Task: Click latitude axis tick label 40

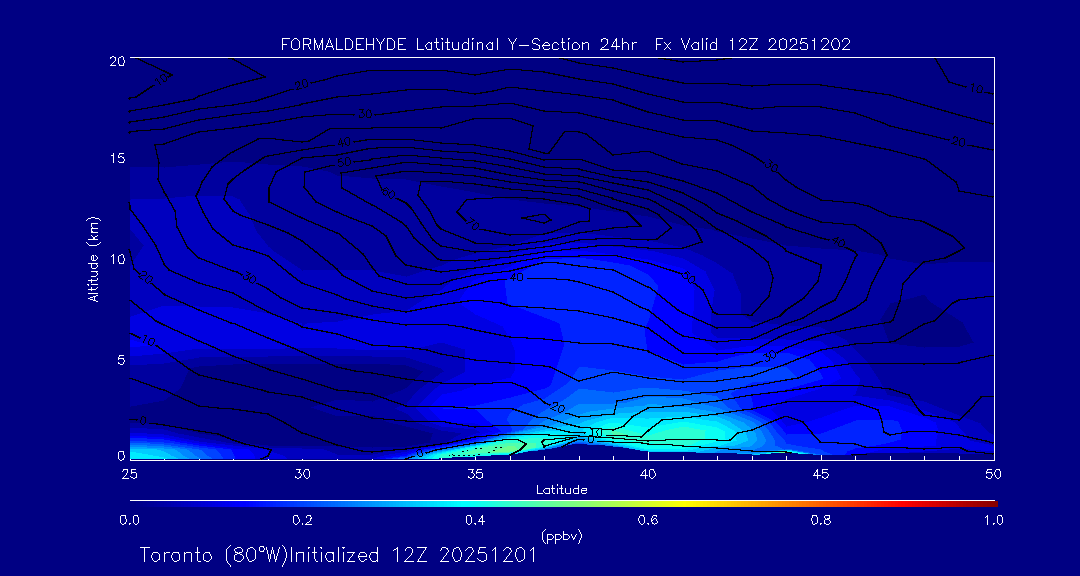Action: 648,474
